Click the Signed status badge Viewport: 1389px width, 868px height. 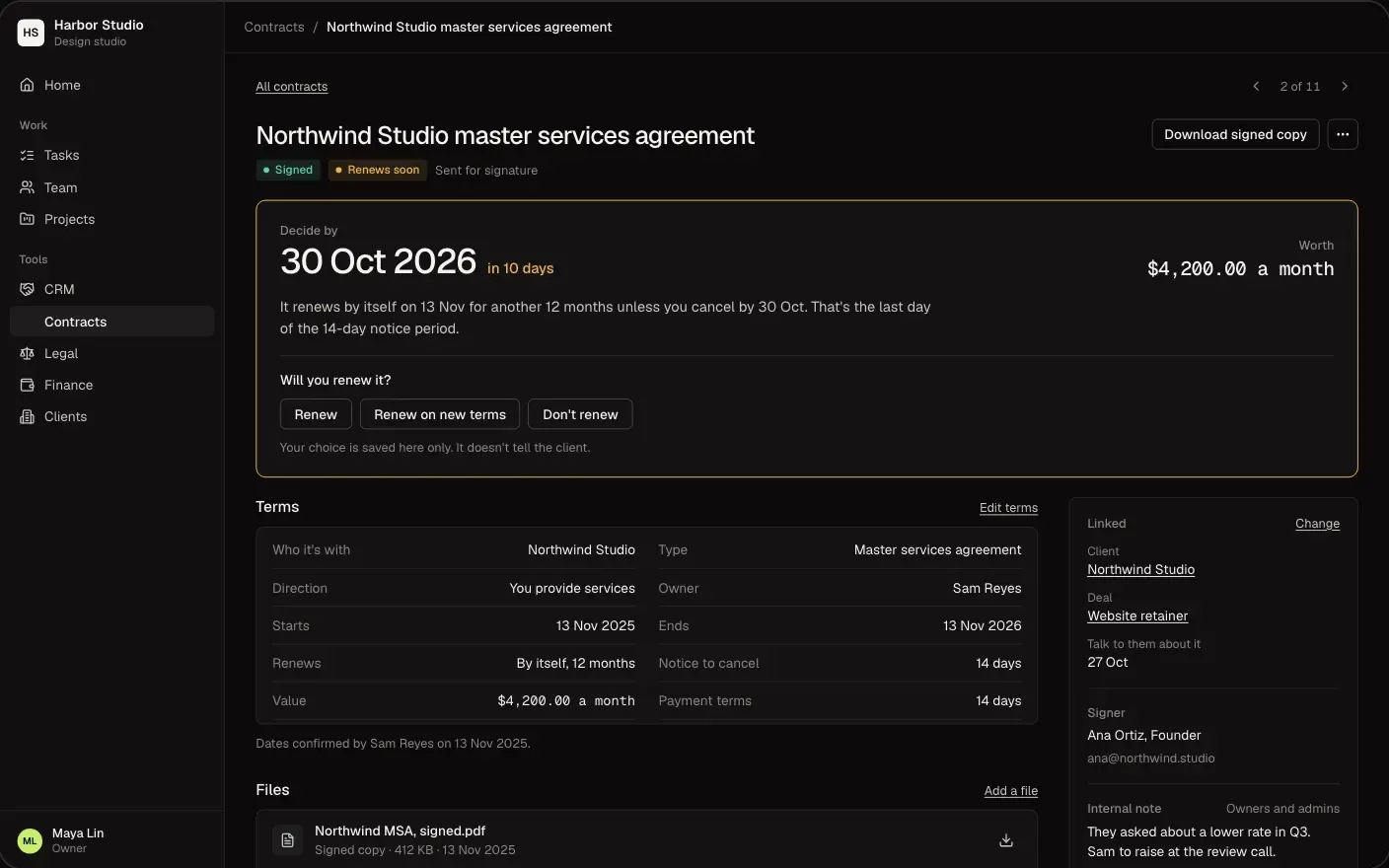pos(287,170)
